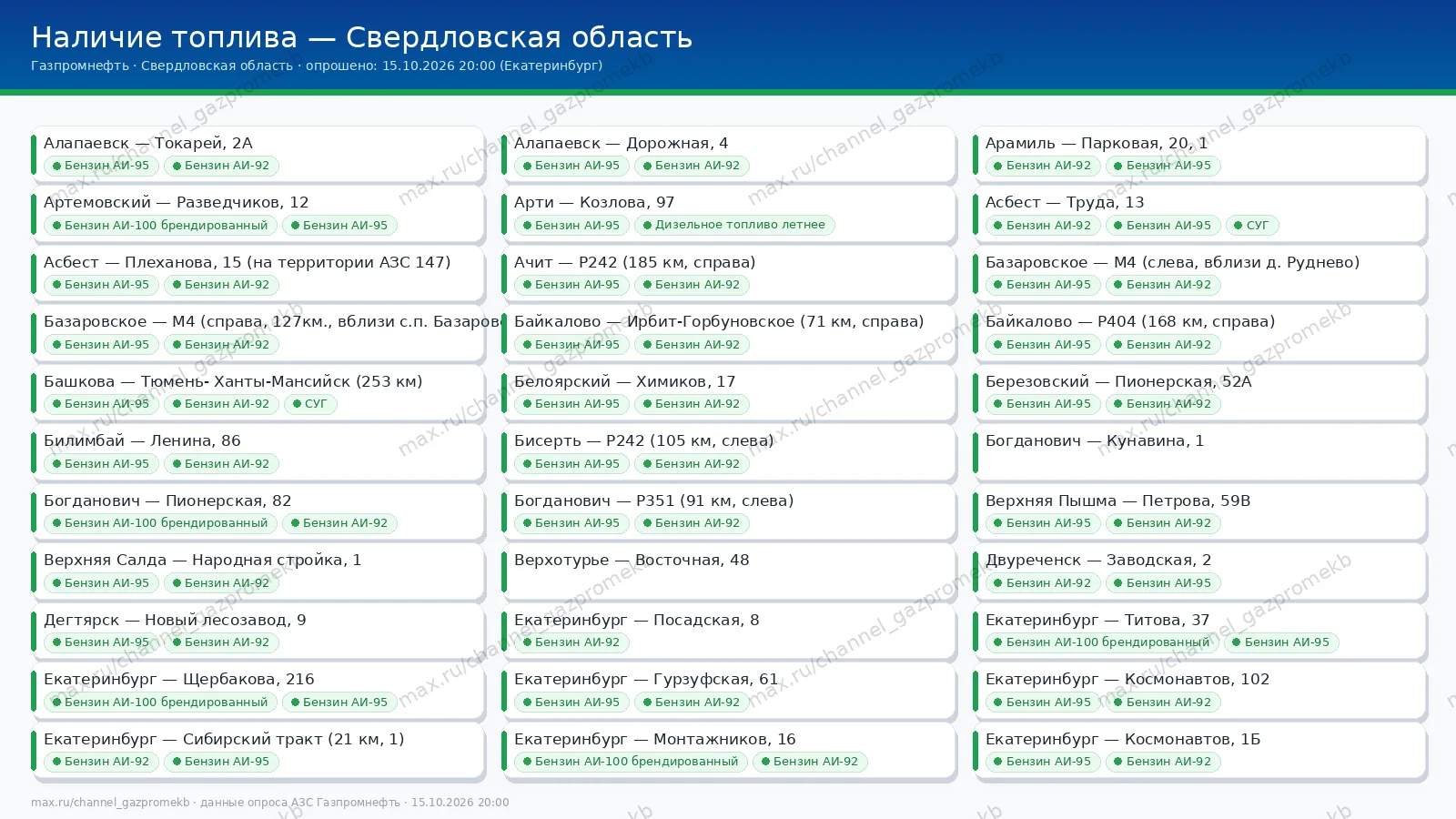Click Бензин АИ-100 брендированный in Екатеринбург — Титова, 37
This screenshot has height=819, width=1456.
tap(1102, 642)
